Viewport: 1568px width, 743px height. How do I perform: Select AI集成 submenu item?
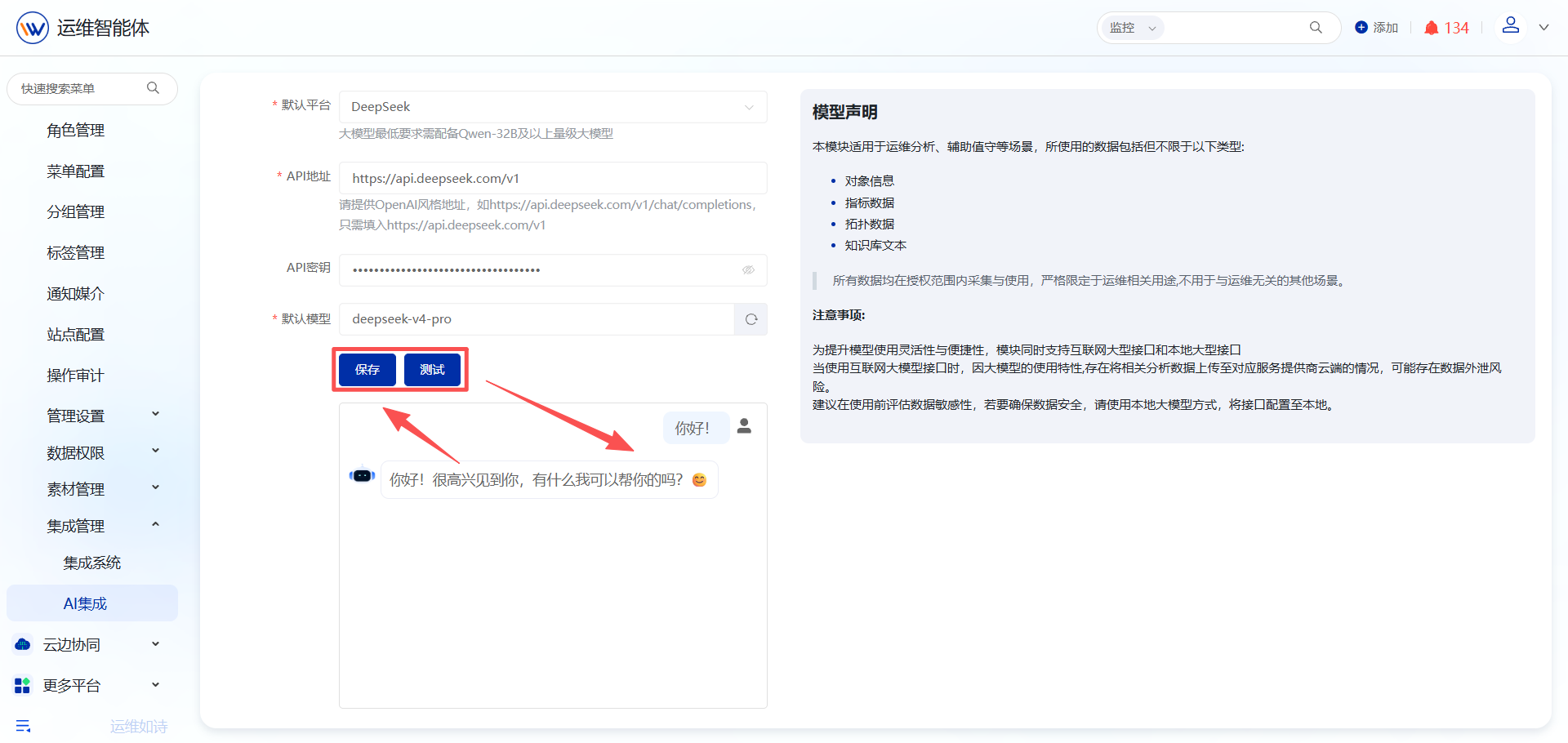click(92, 603)
